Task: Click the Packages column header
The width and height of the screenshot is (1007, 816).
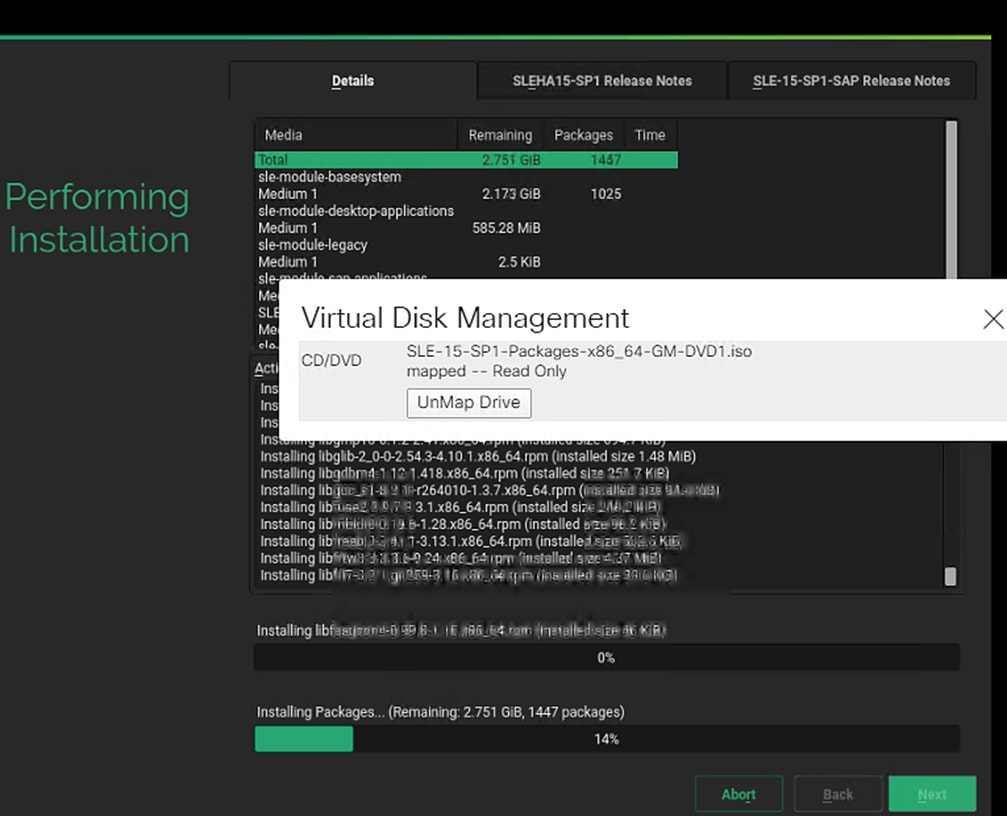Action: point(583,135)
